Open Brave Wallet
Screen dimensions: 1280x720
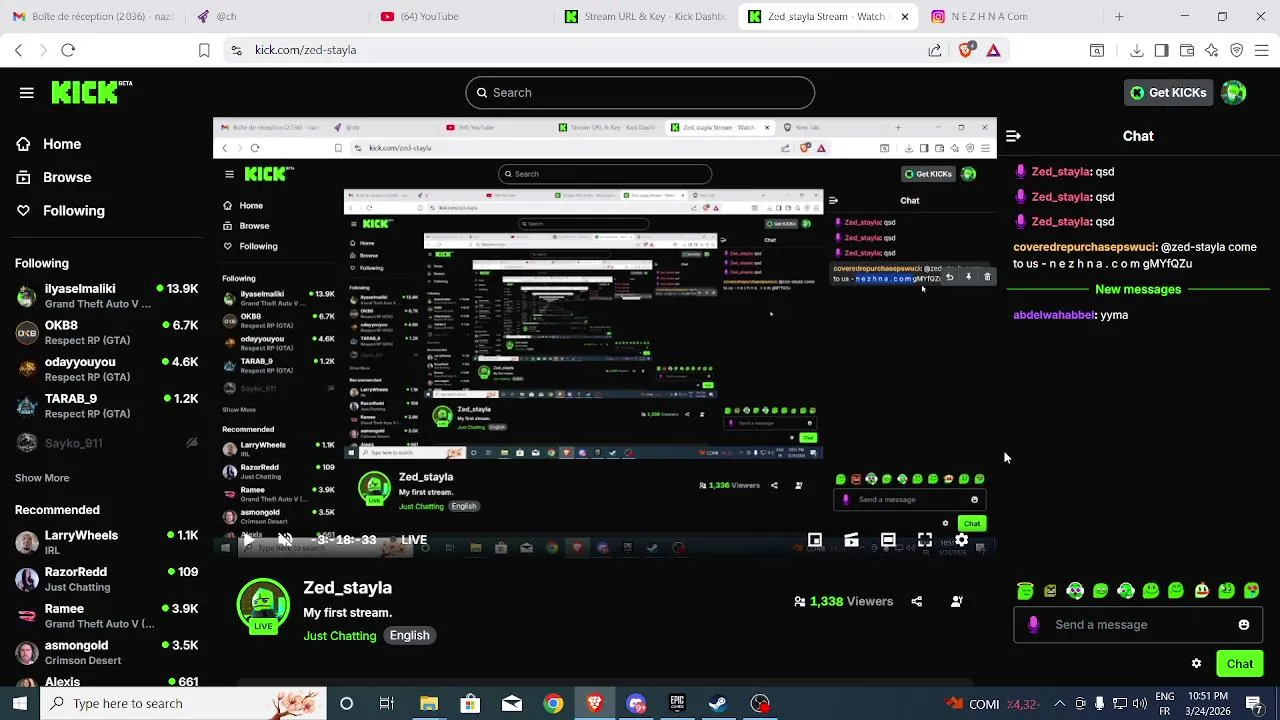(x=1187, y=50)
